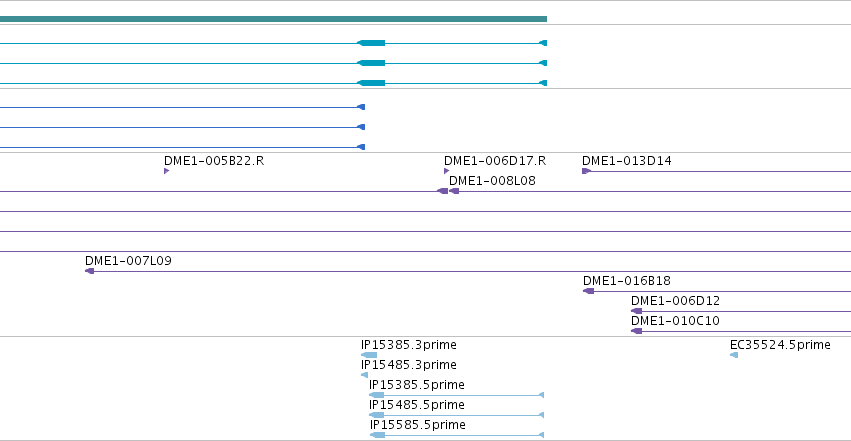851x441 pixels.
Task: Select the DME1-008L08 feature label
Action: click(x=492, y=181)
